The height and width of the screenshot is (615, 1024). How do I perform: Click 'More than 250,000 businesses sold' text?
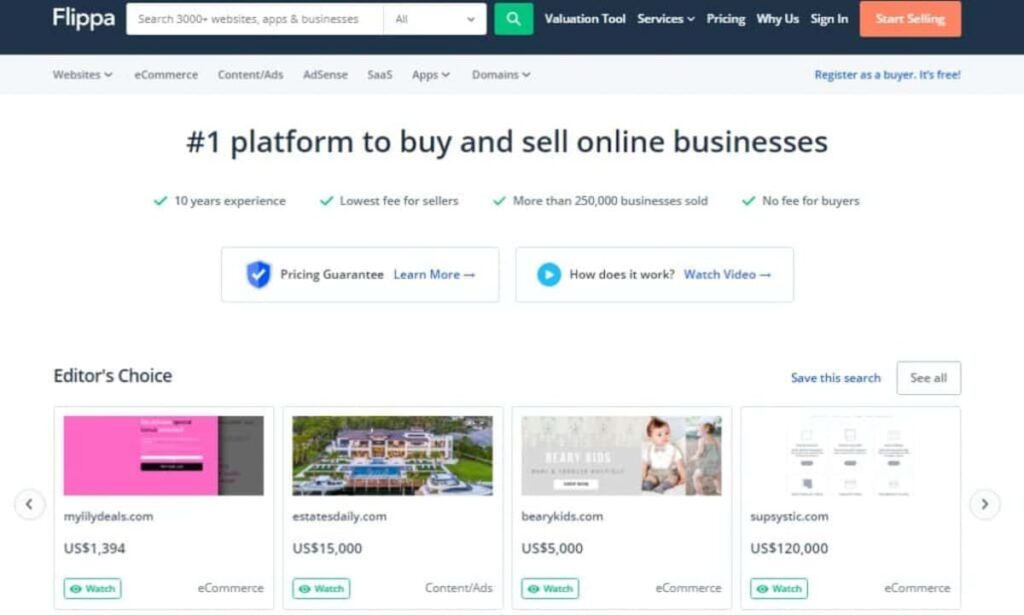pyautogui.click(x=610, y=200)
